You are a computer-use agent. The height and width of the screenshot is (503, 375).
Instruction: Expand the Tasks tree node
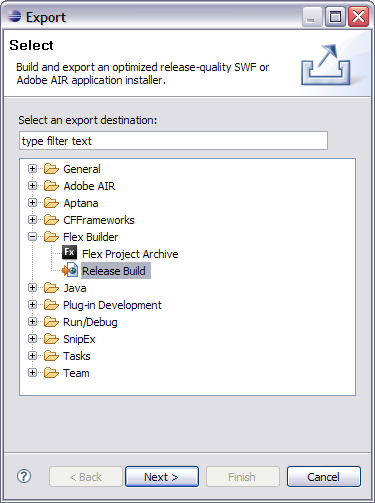point(32,355)
